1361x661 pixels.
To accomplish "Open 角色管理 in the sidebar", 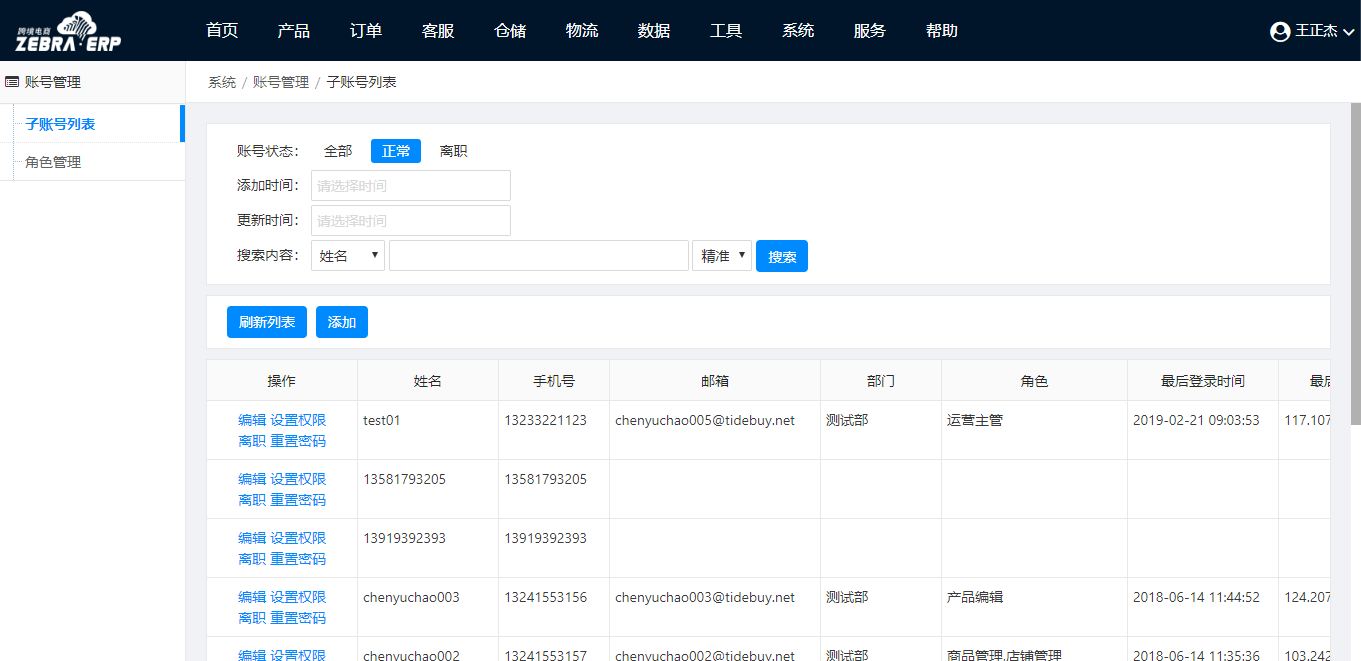I will 53,162.
